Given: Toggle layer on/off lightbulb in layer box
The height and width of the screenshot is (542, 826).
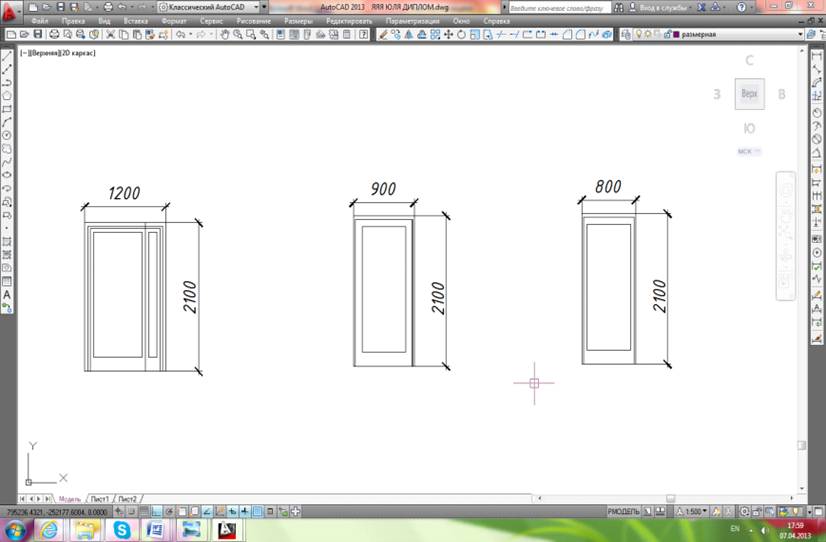Looking at the screenshot, I should pos(638,34).
